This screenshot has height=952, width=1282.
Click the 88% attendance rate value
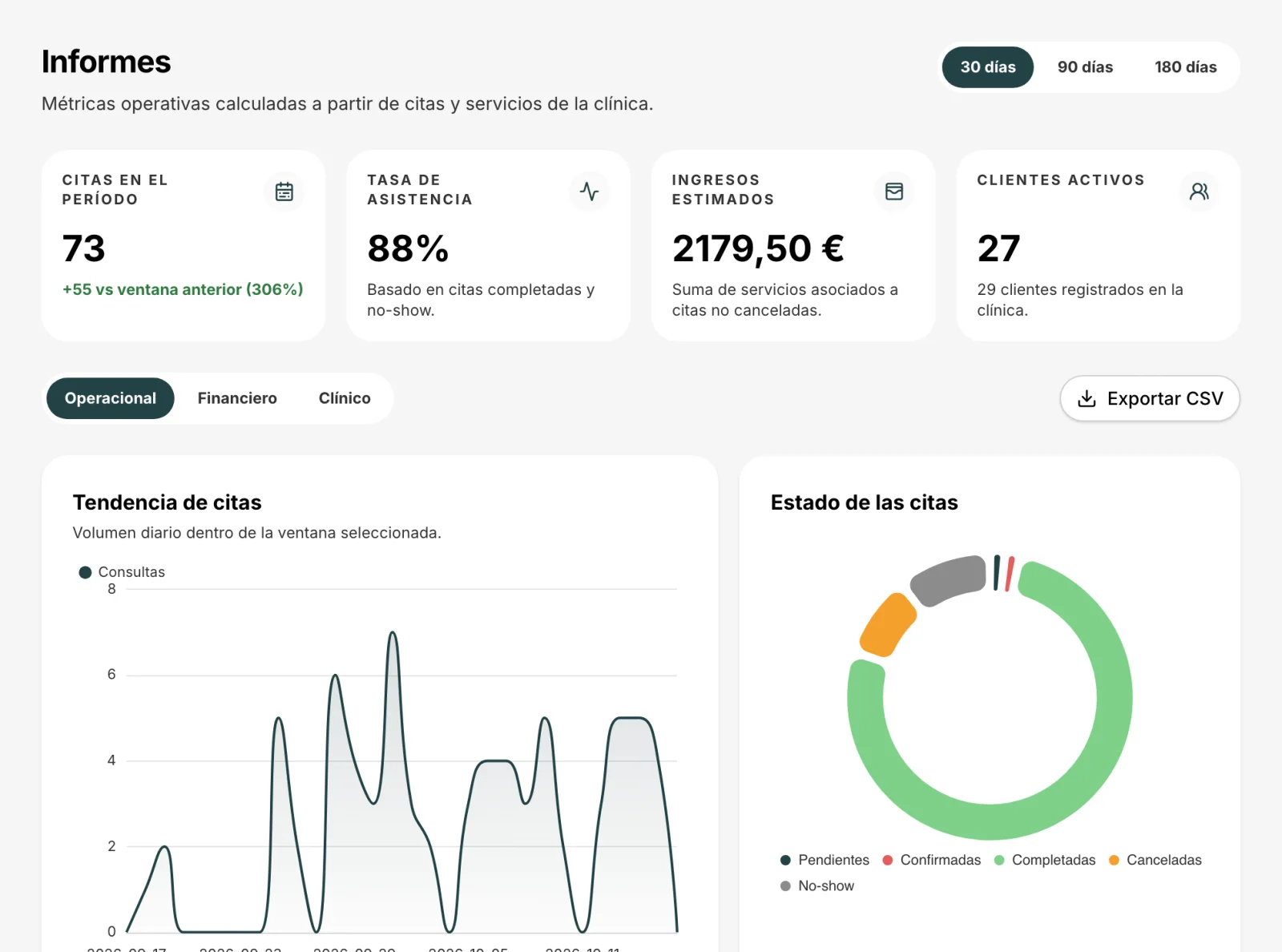(x=408, y=248)
